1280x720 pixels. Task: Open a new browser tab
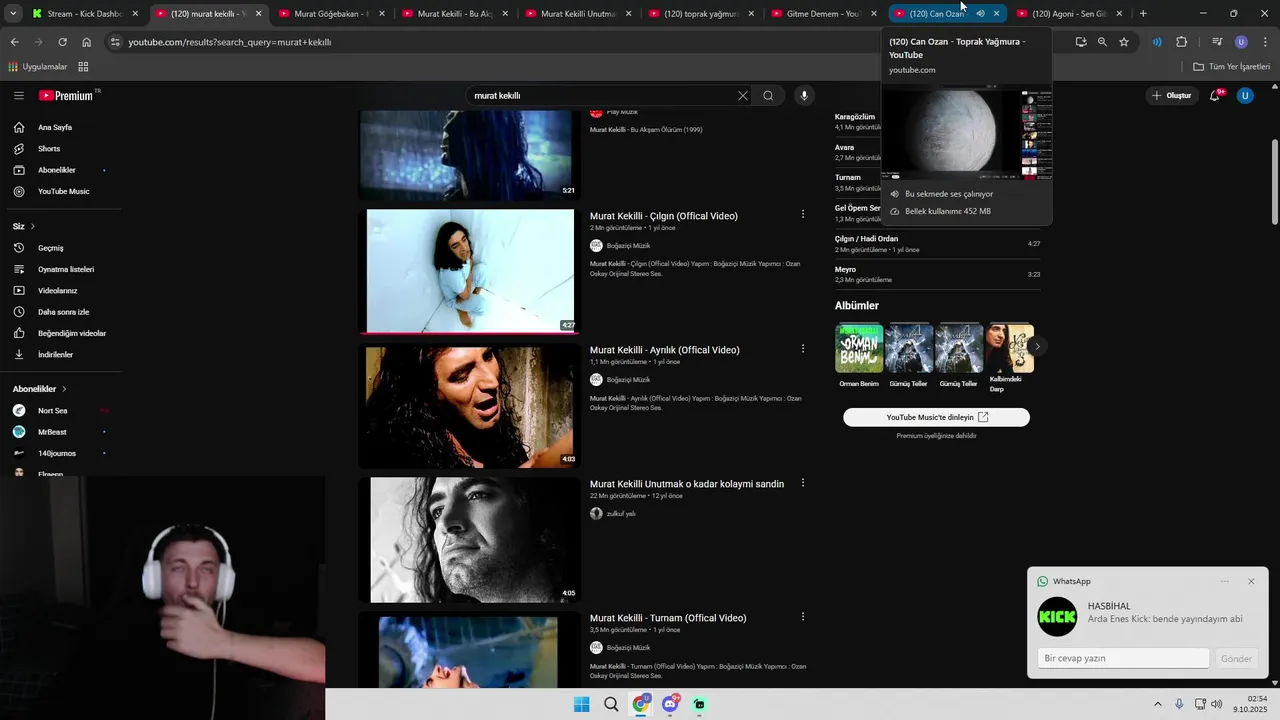pyautogui.click(x=1143, y=14)
